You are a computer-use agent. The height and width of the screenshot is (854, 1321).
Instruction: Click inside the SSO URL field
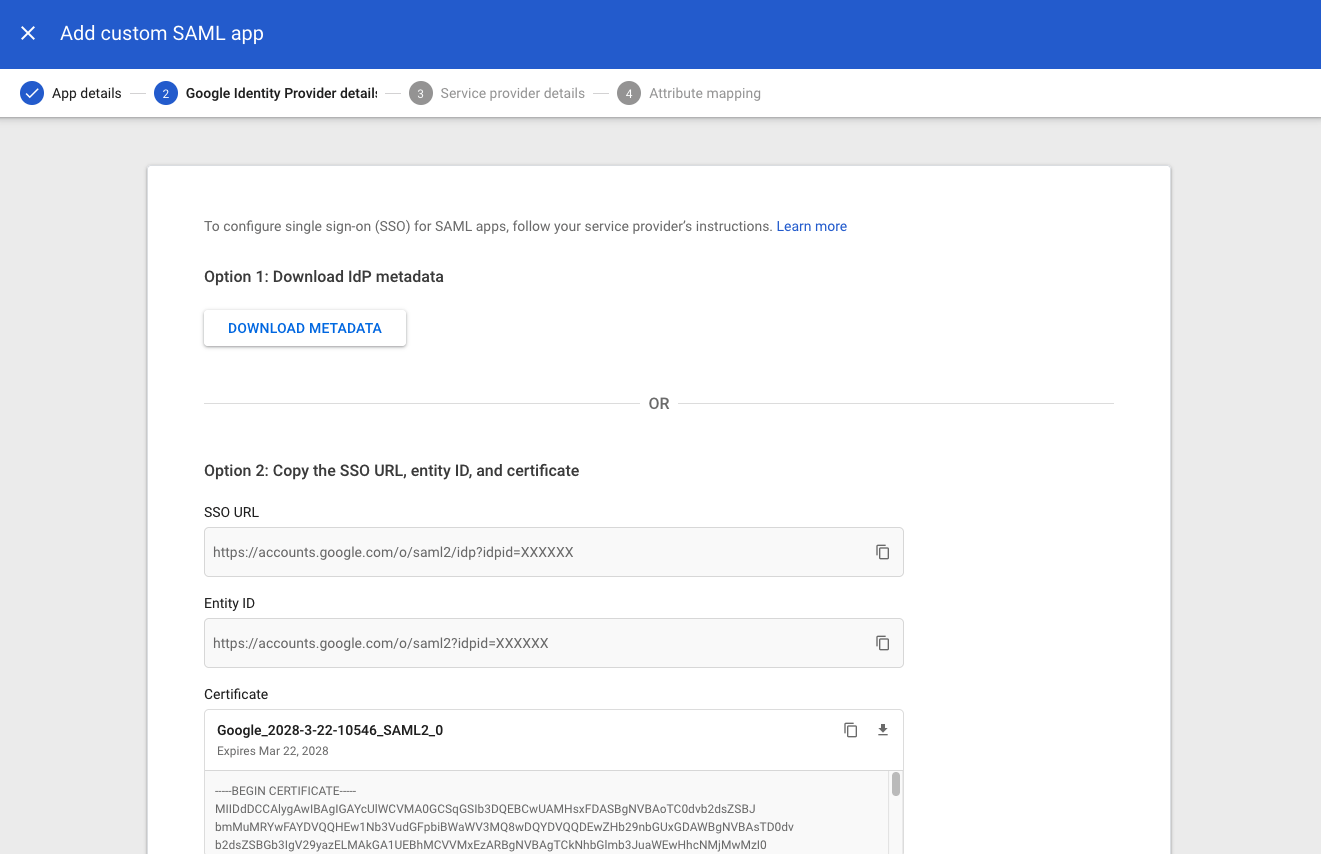[530, 552]
